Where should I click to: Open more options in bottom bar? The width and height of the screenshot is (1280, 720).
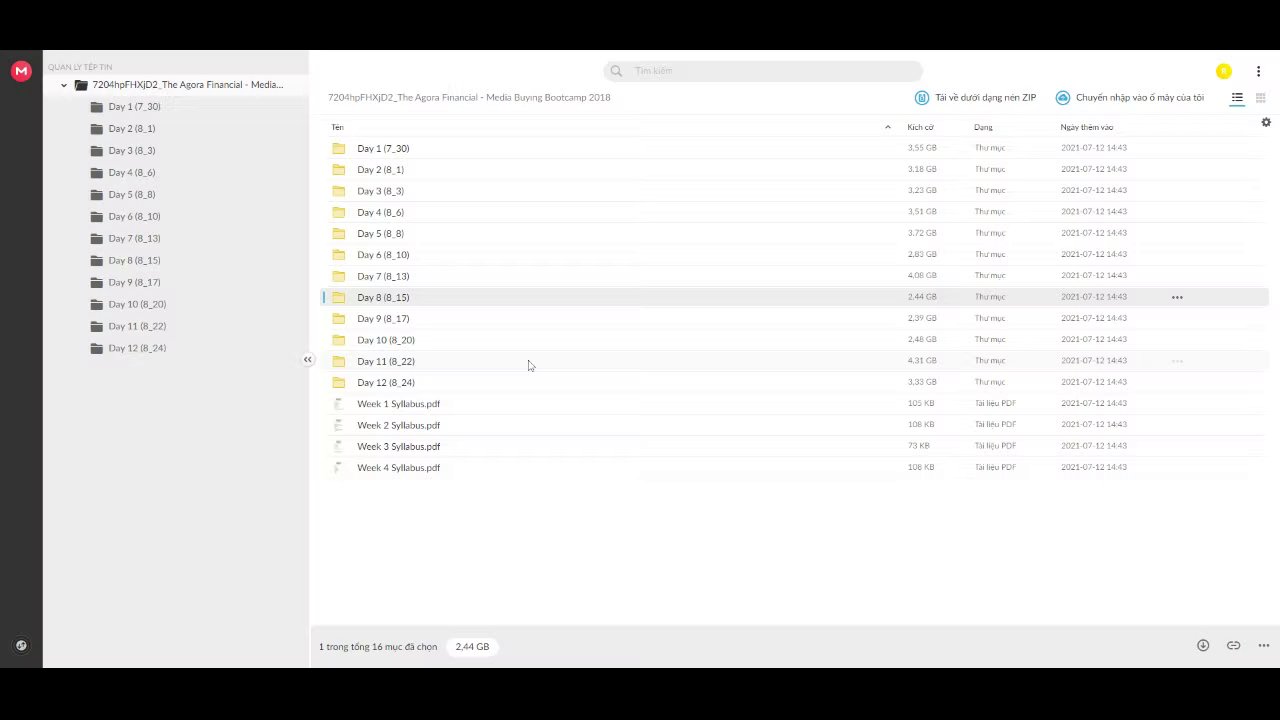(1264, 646)
